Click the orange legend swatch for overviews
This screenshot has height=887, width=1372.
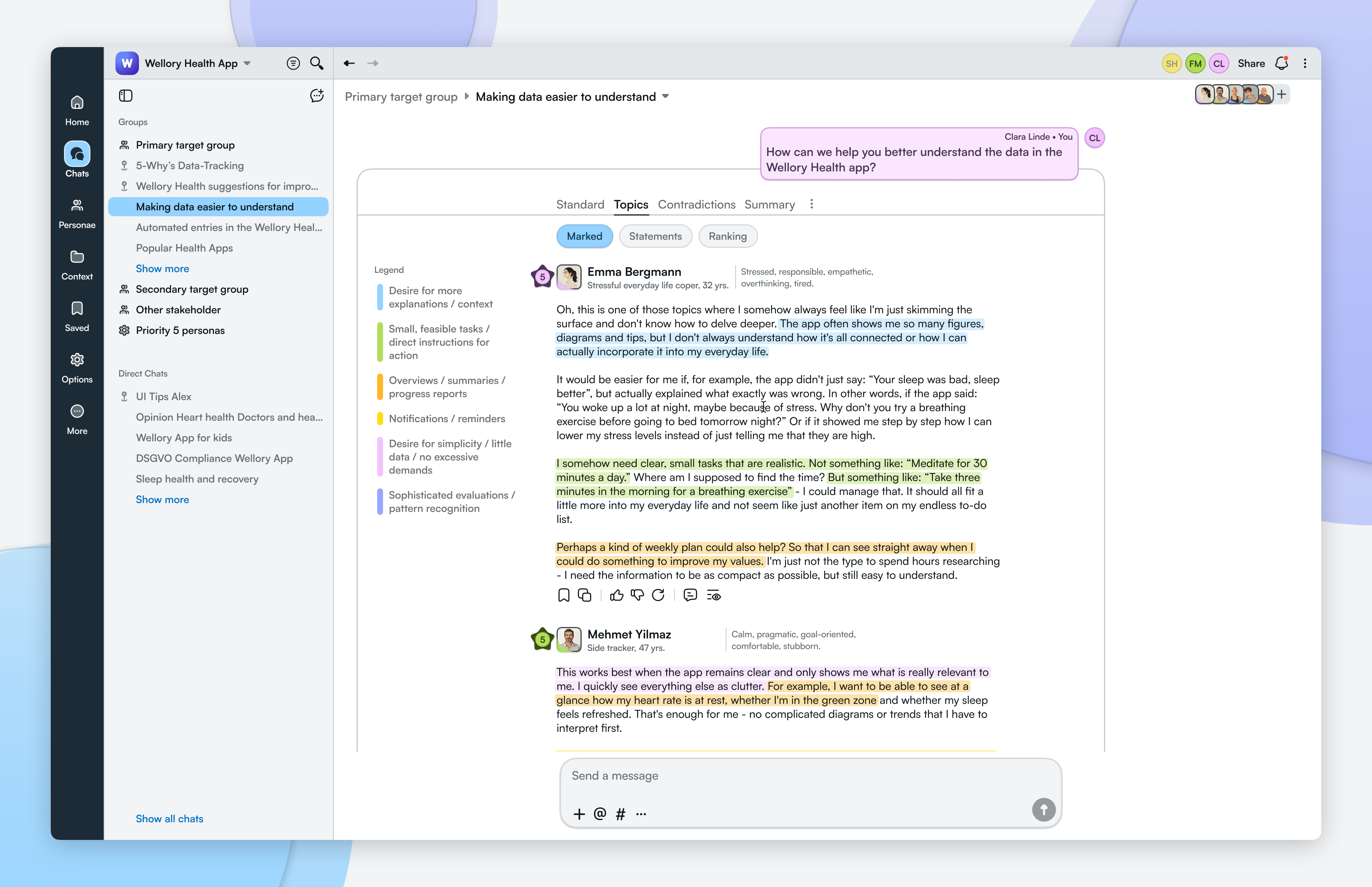[380, 387]
